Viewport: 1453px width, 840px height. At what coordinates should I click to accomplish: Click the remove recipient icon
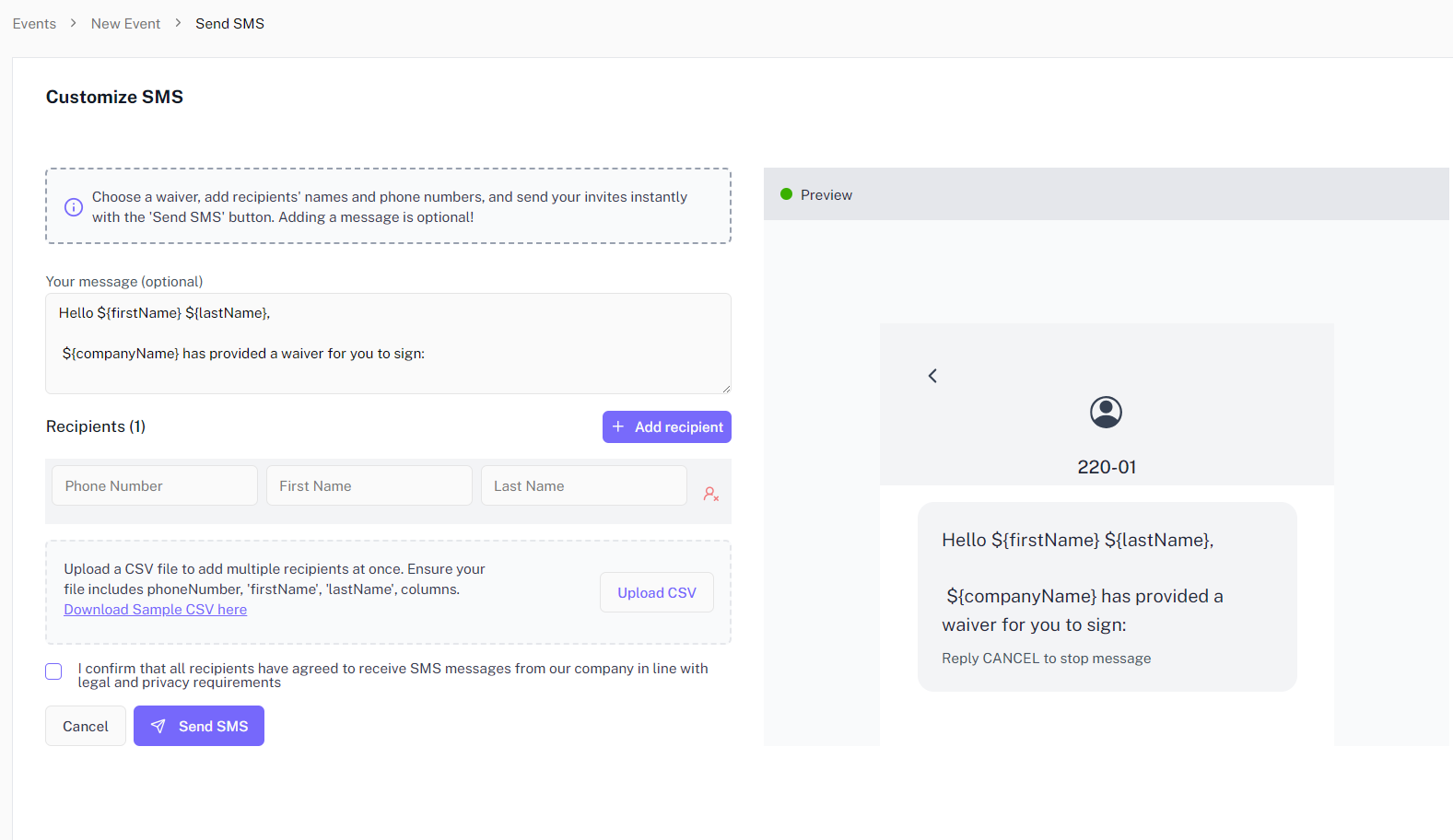pyautogui.click(x=710, y=494)
